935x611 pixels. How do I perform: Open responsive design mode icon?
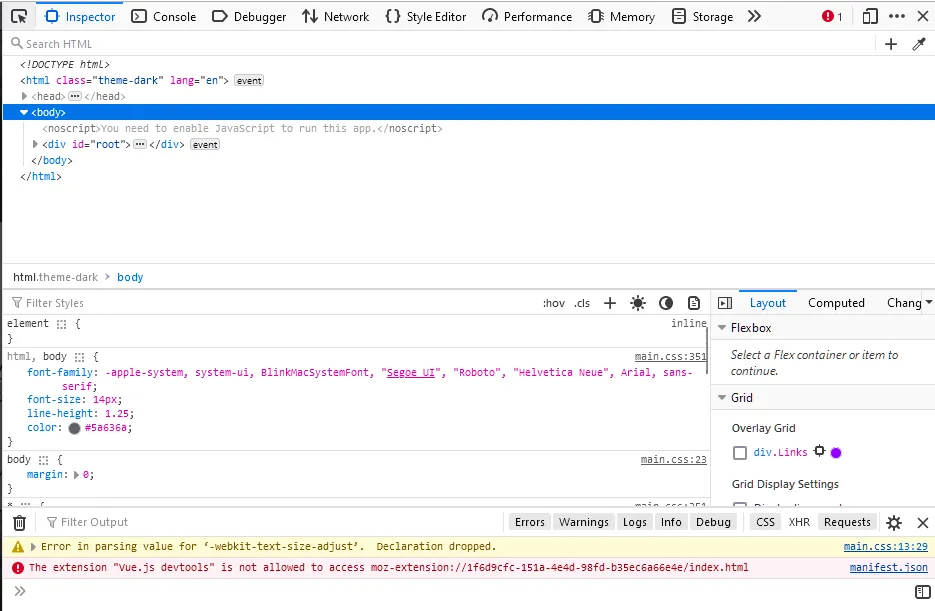coord(870,16)
